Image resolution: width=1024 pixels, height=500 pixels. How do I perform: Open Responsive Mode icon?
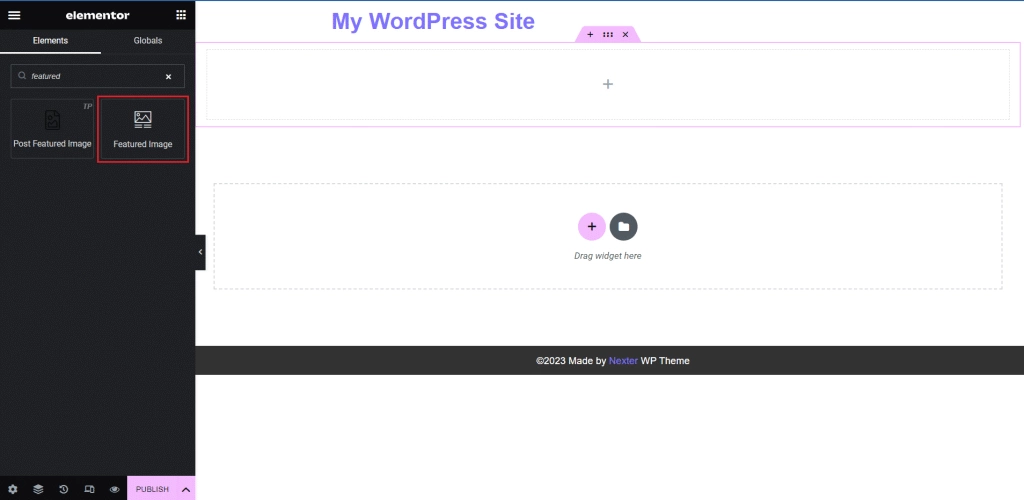click(89, 489)
